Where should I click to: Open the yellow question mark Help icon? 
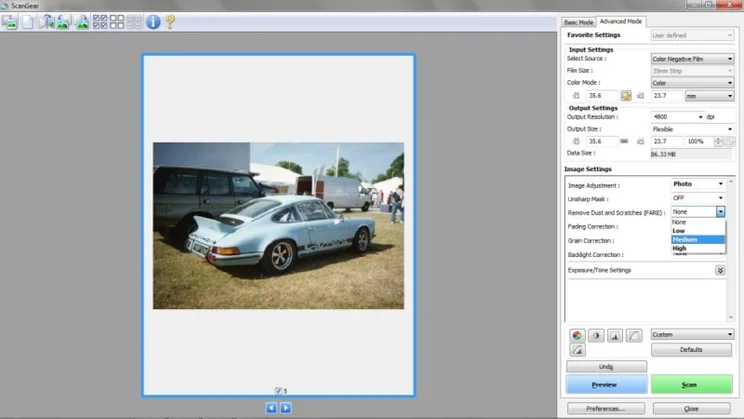[x=170, y=21]
